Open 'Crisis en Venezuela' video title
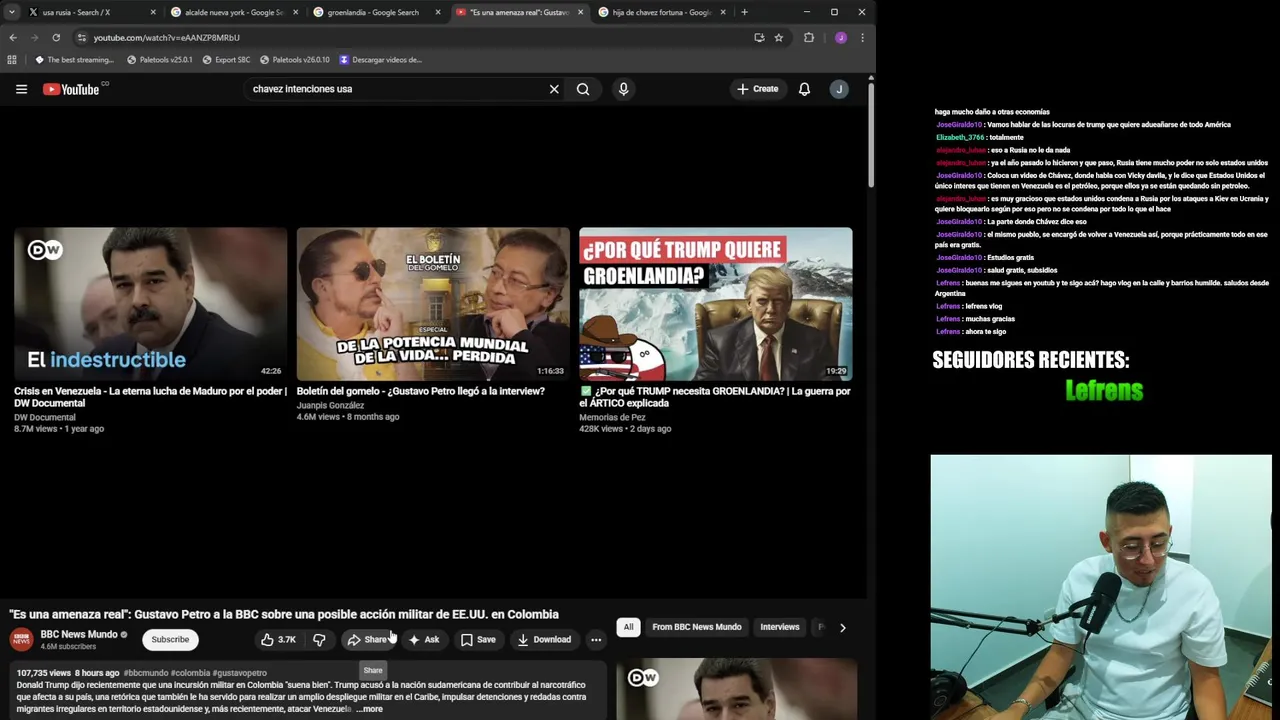 150,397
